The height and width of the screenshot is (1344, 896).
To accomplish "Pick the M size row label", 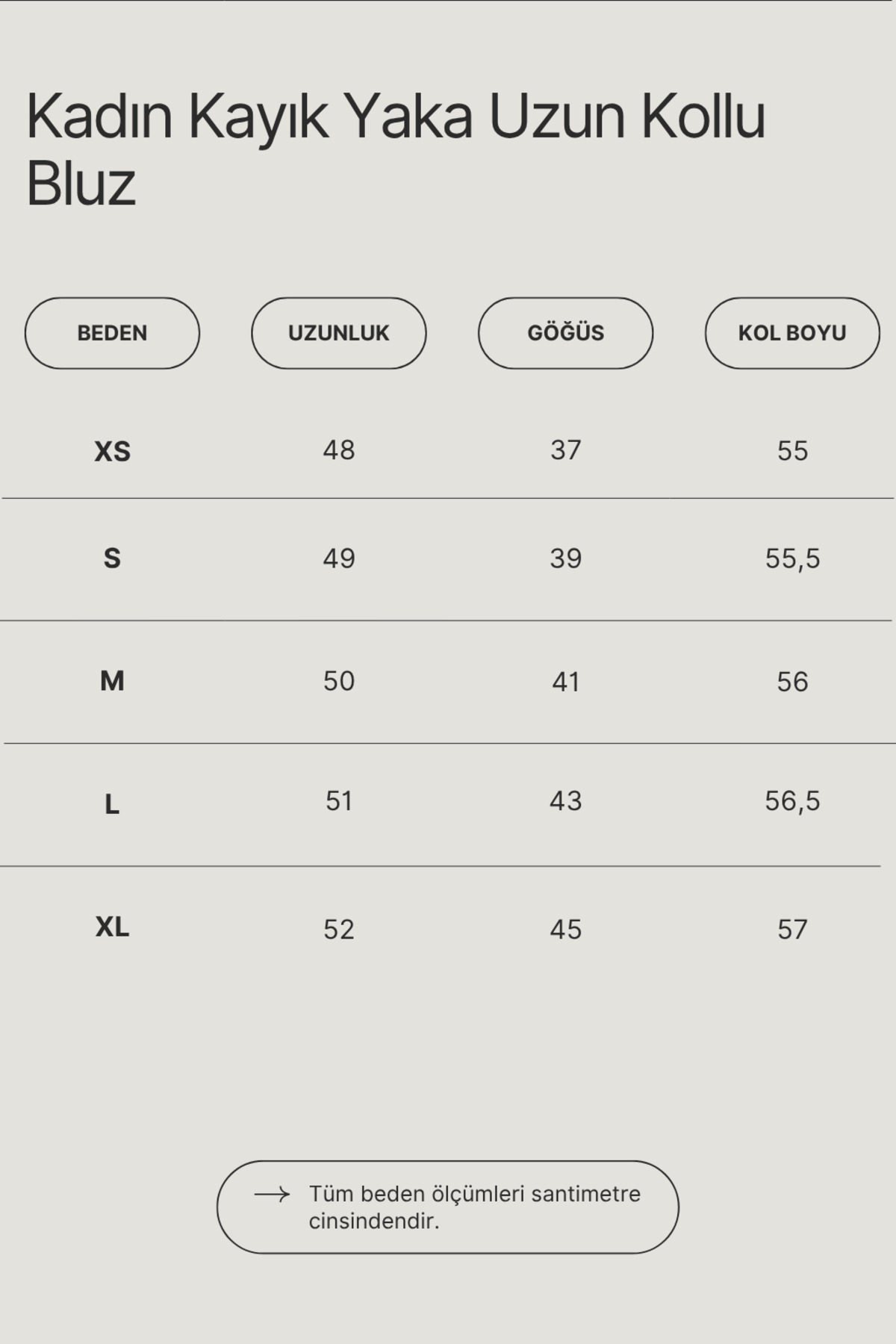I will [112, 681].
